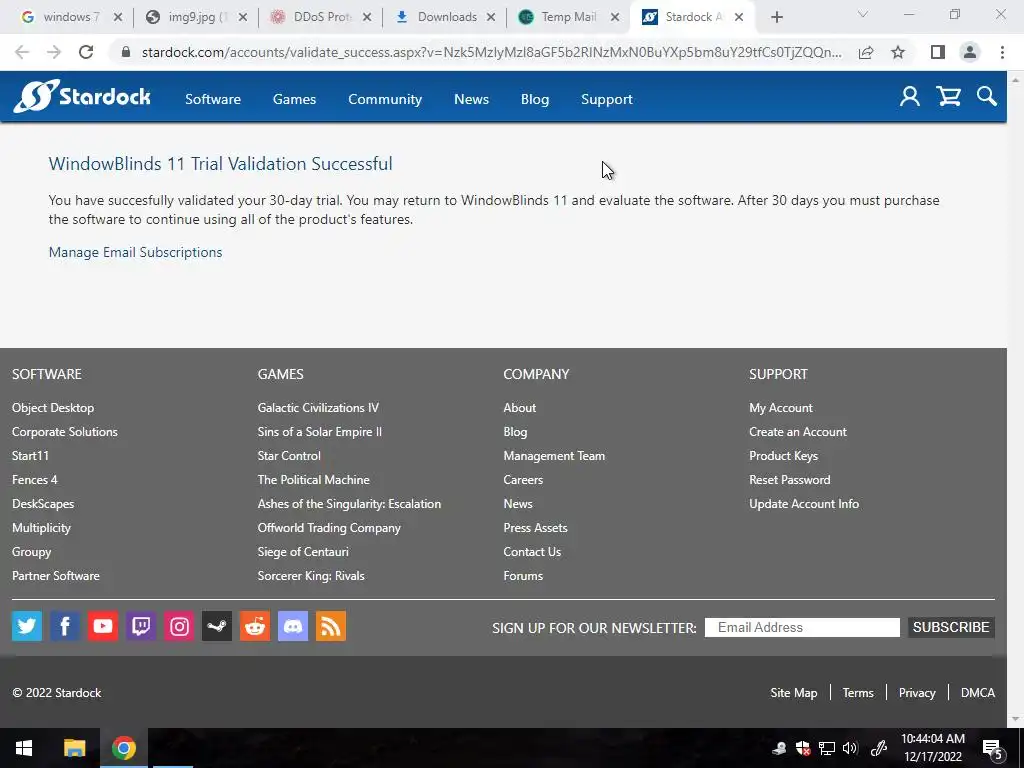This screenshot has height=768, width=1024.
Task: Open the News menu in header
Action: 472,99
